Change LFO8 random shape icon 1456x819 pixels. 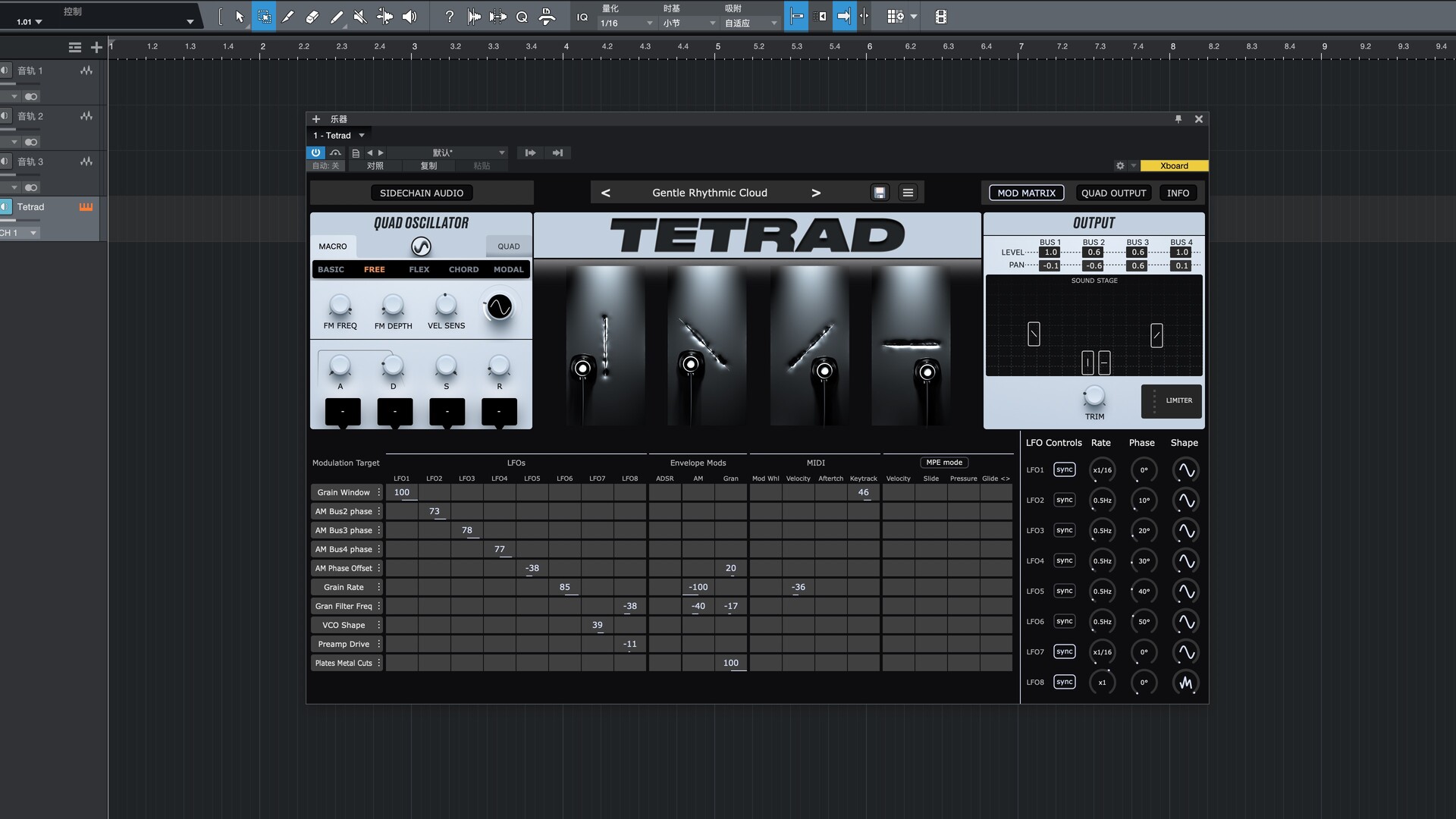pos(1186,682)
